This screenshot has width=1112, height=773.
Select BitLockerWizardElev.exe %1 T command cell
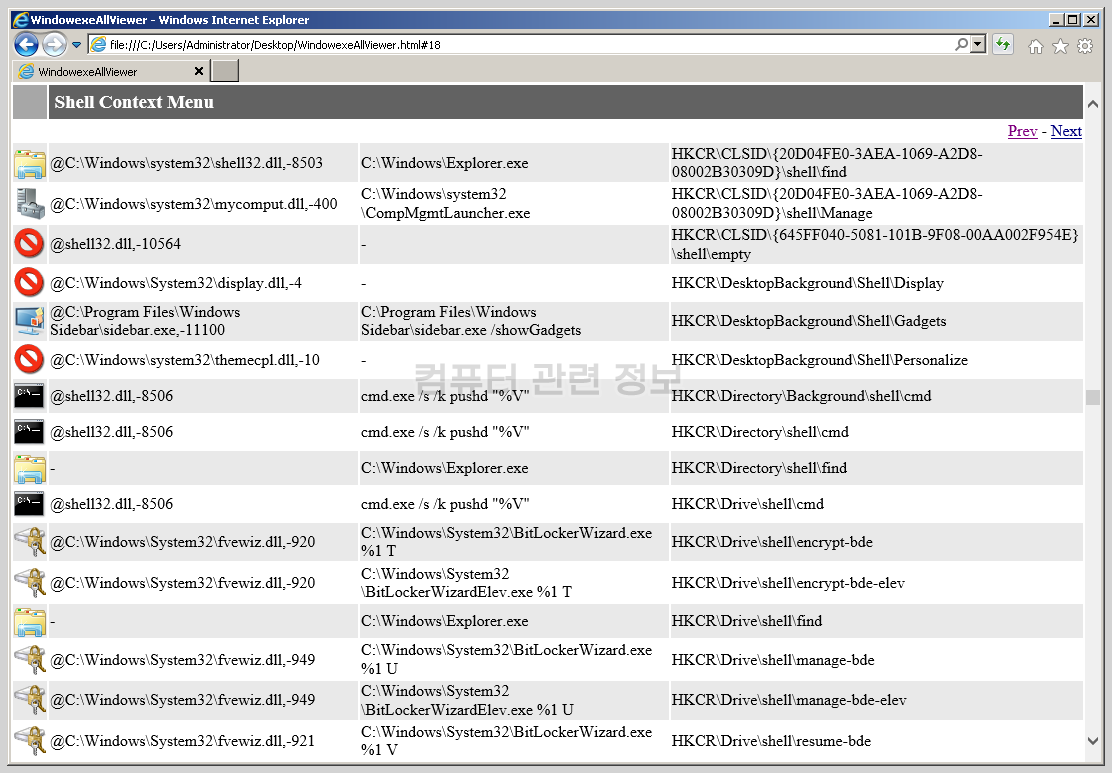[x=513, y=582]
